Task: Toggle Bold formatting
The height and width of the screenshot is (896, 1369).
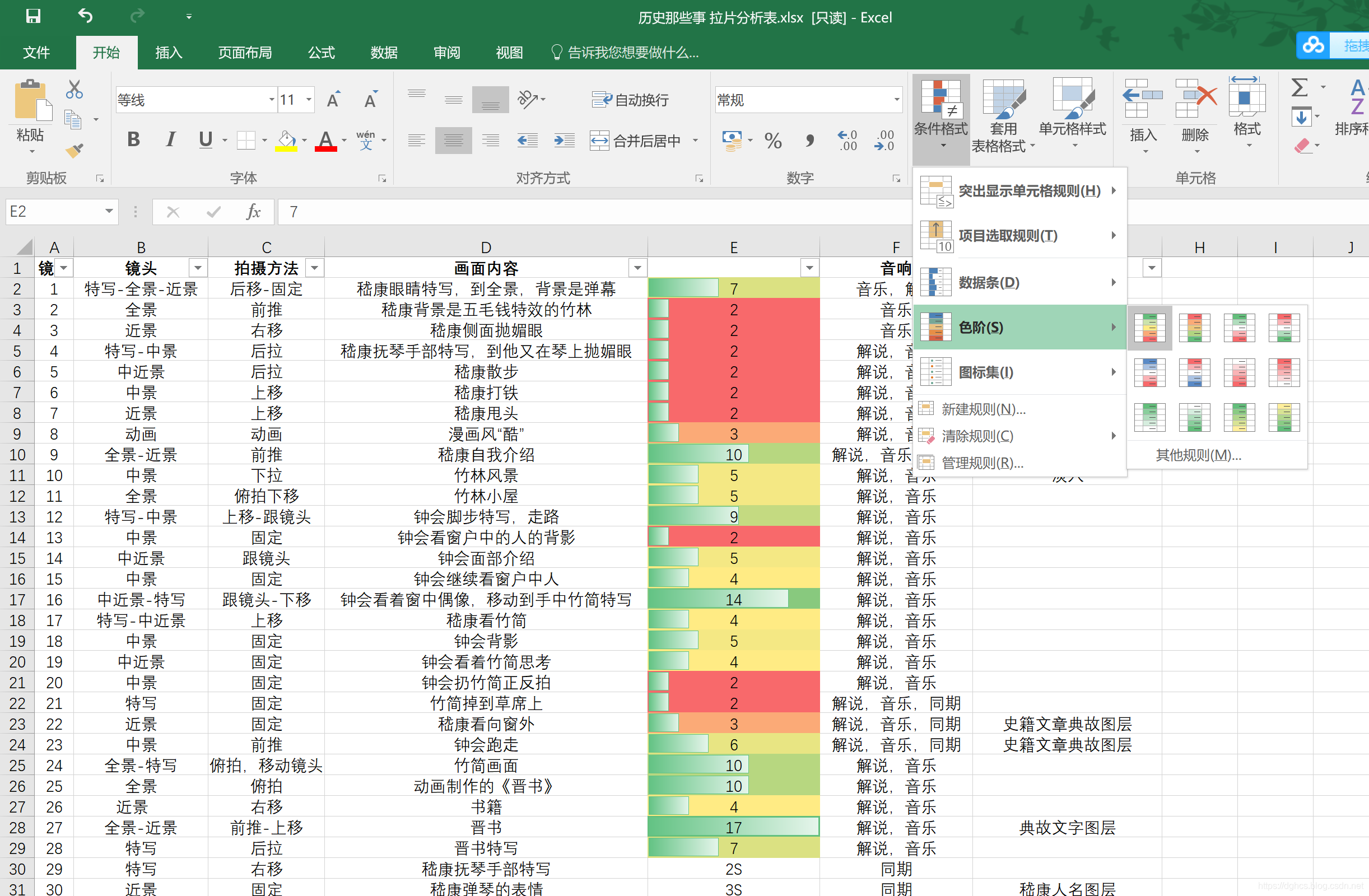Action: [x=133, y=139]
